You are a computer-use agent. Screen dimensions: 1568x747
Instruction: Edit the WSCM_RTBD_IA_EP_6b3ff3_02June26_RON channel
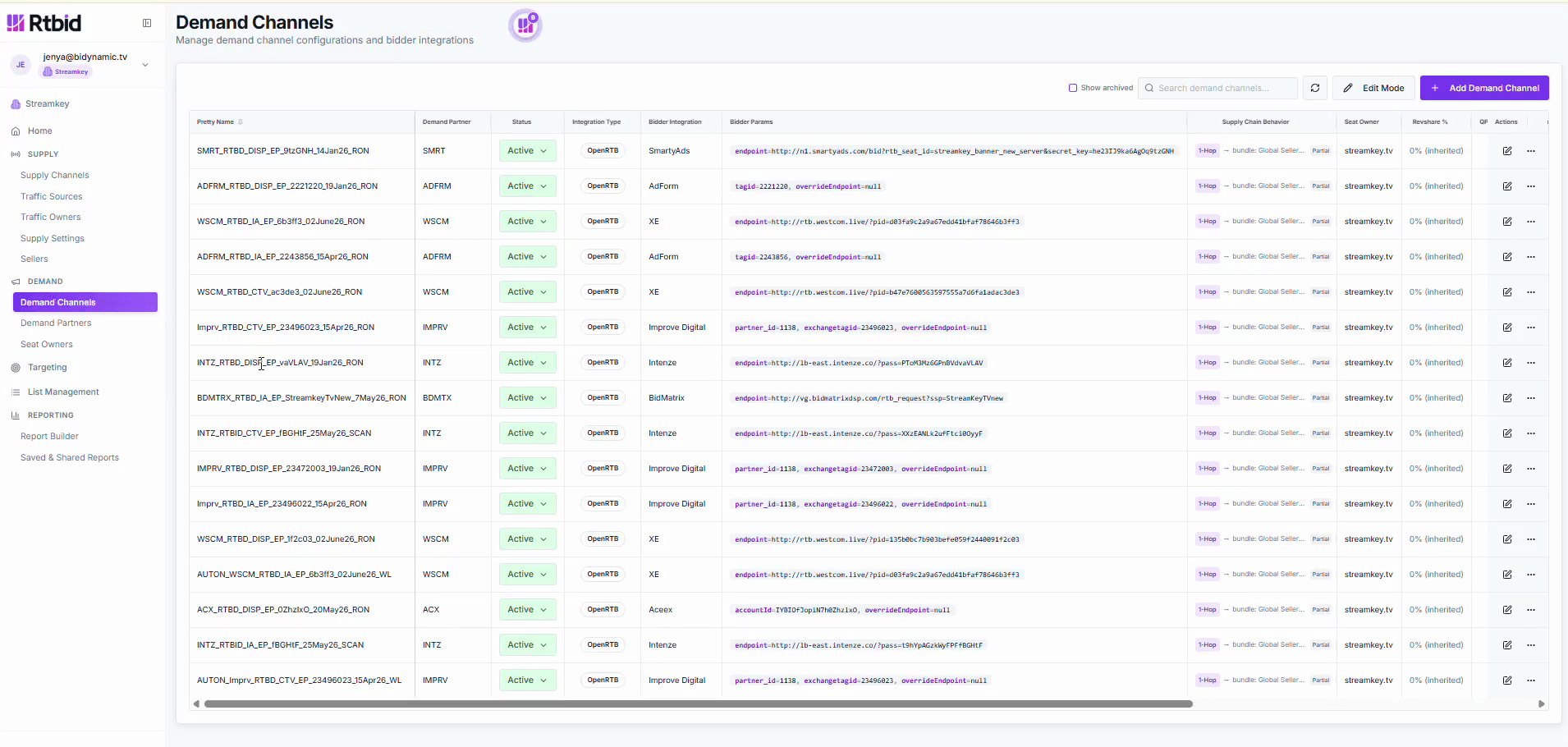click(1507, 222)
